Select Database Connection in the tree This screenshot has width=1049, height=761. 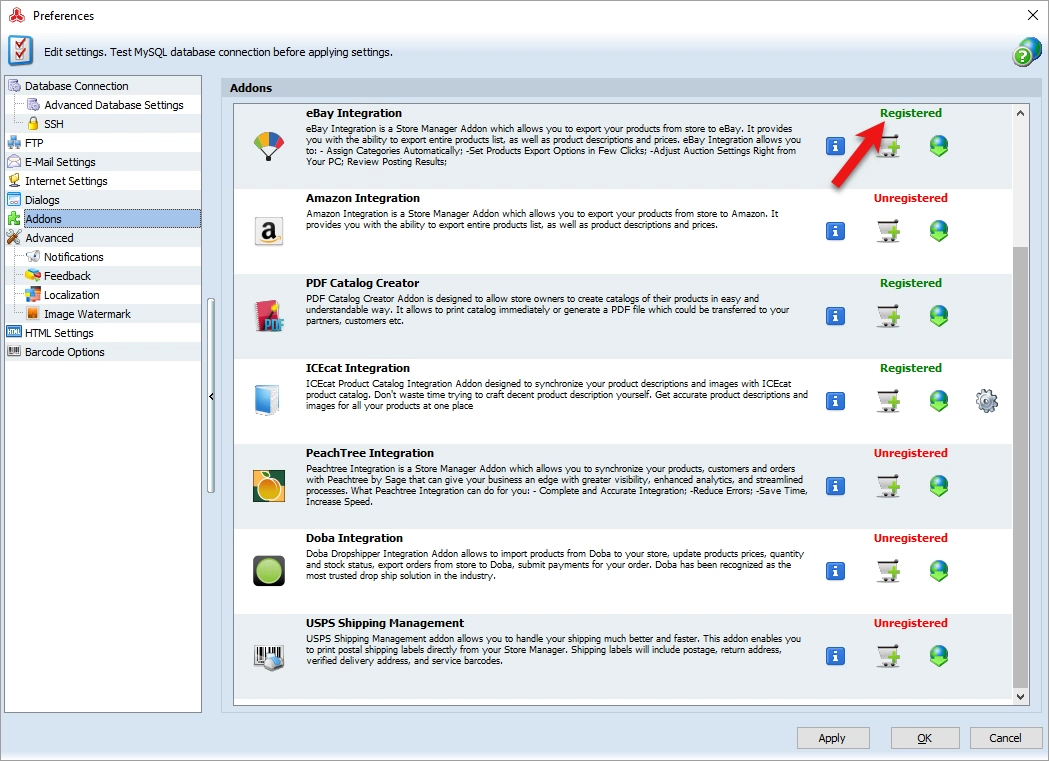click(x=76, y=86)
